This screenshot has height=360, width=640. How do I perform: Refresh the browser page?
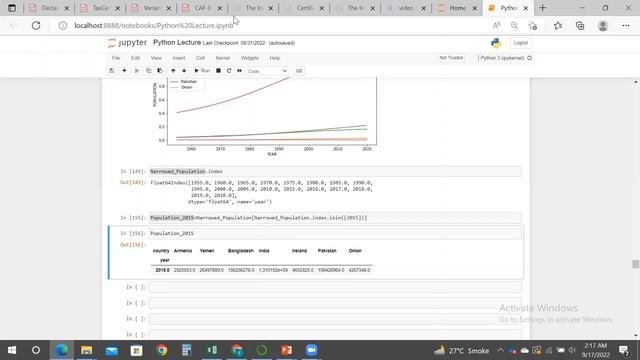coord(36,25)
